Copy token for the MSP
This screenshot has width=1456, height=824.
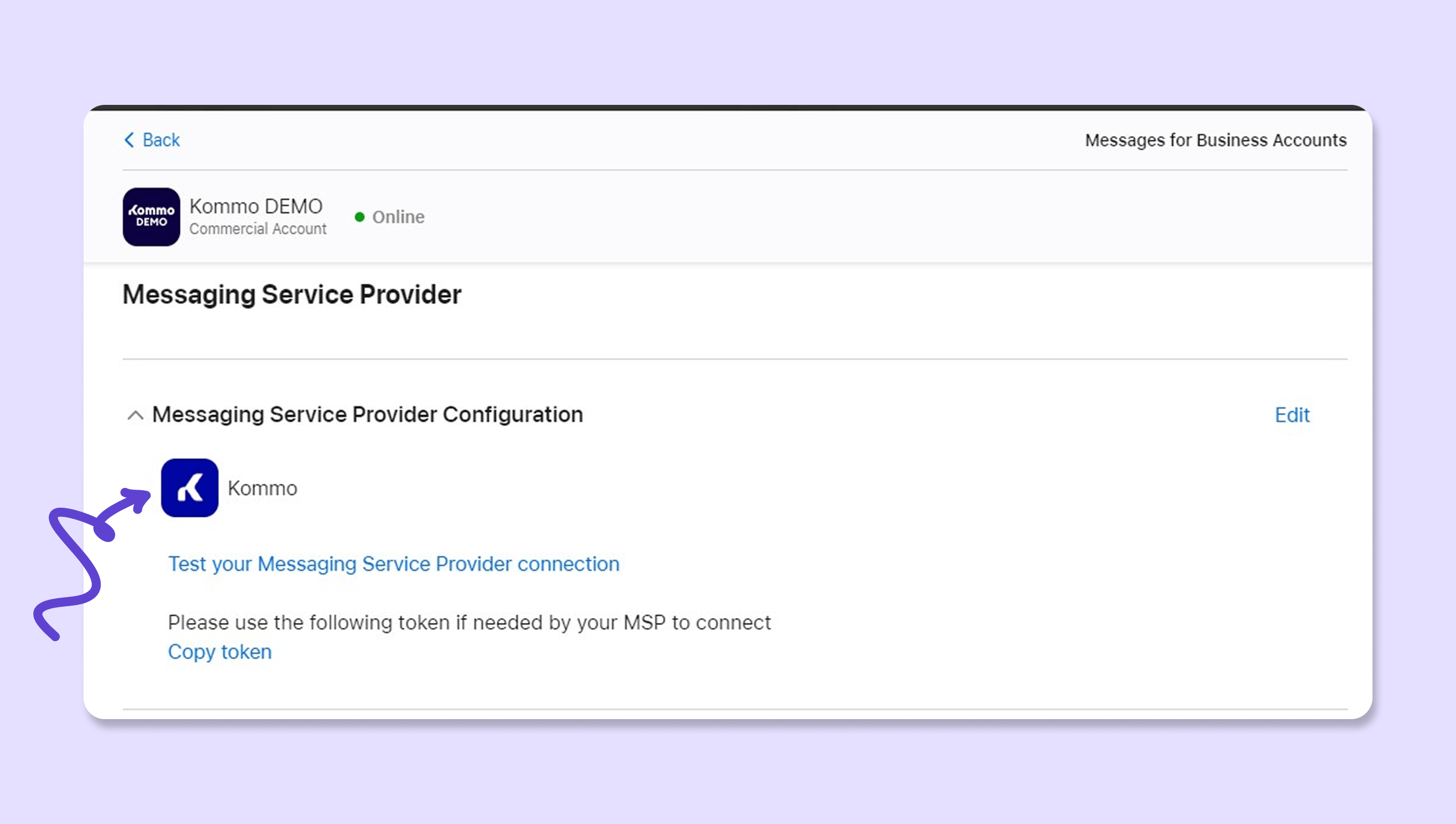click(219, 652)
